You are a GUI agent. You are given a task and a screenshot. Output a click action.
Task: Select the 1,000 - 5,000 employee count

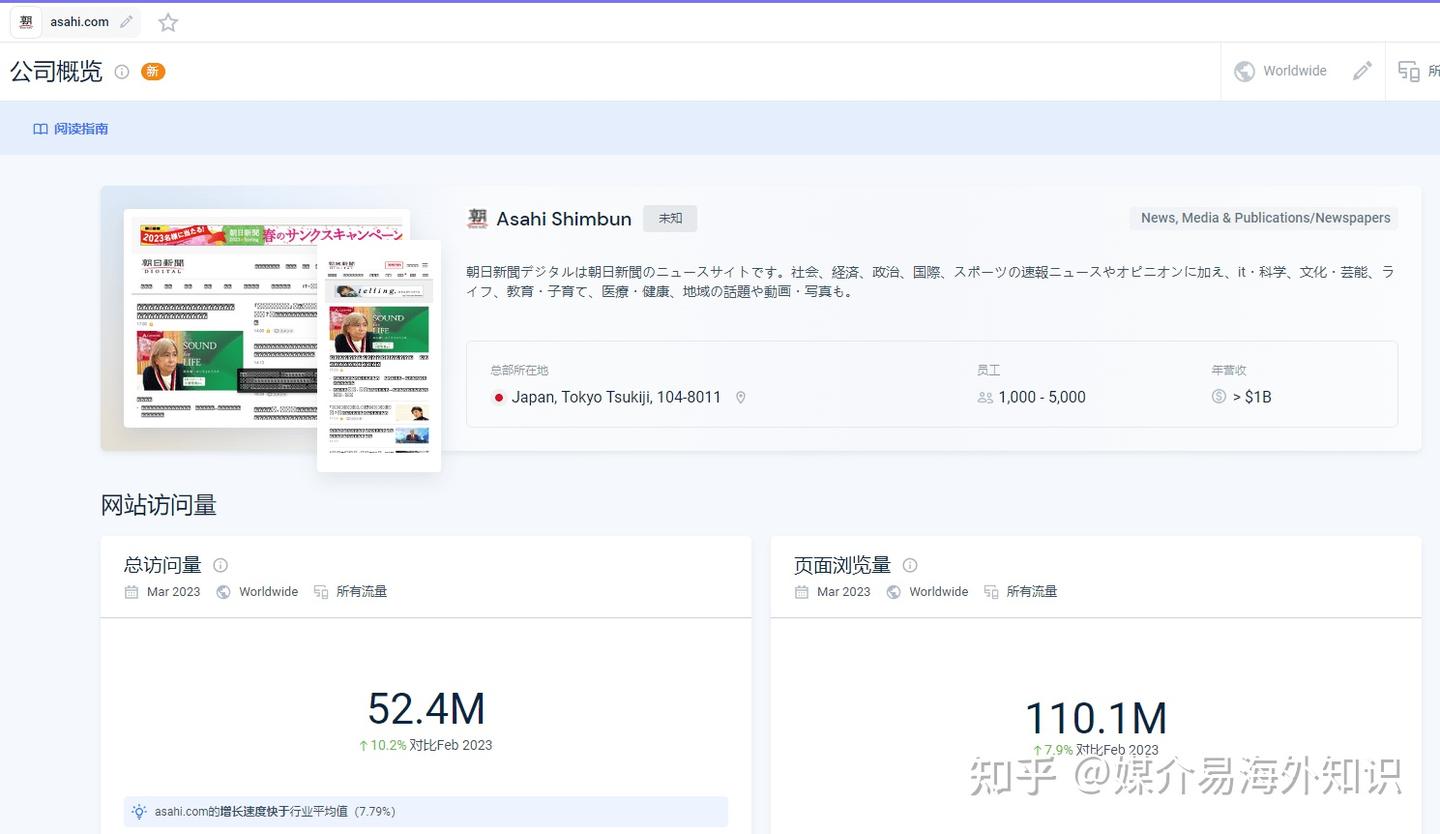point(1042,397)
